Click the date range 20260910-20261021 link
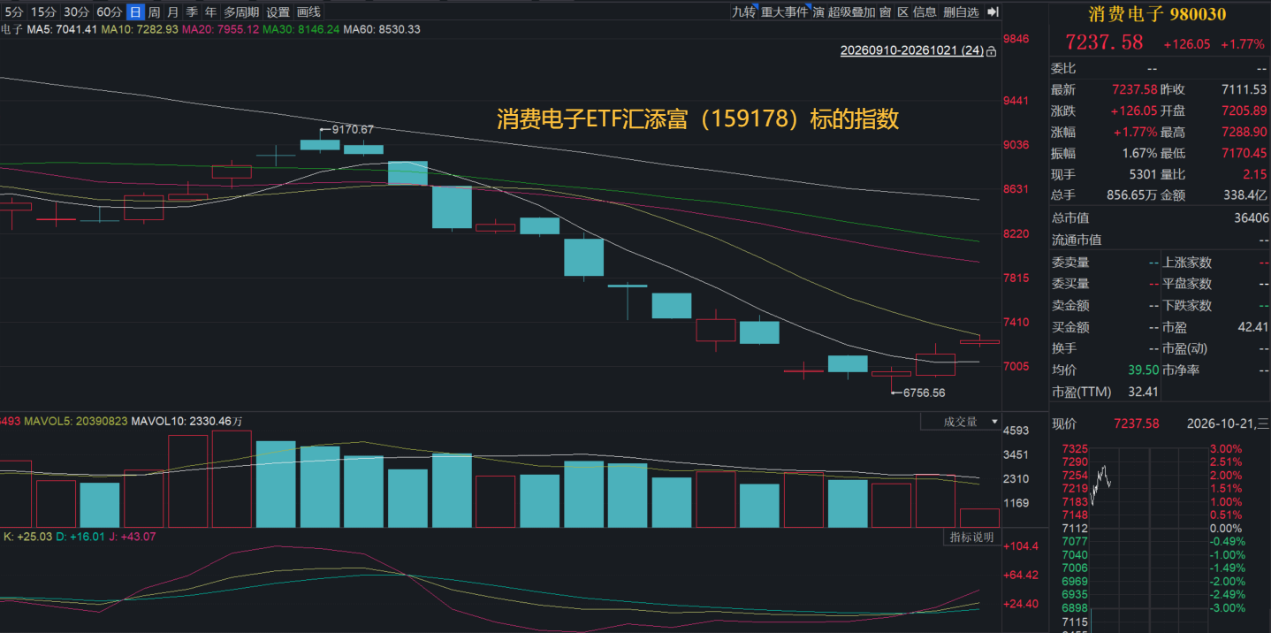 (x=911, y=50)
